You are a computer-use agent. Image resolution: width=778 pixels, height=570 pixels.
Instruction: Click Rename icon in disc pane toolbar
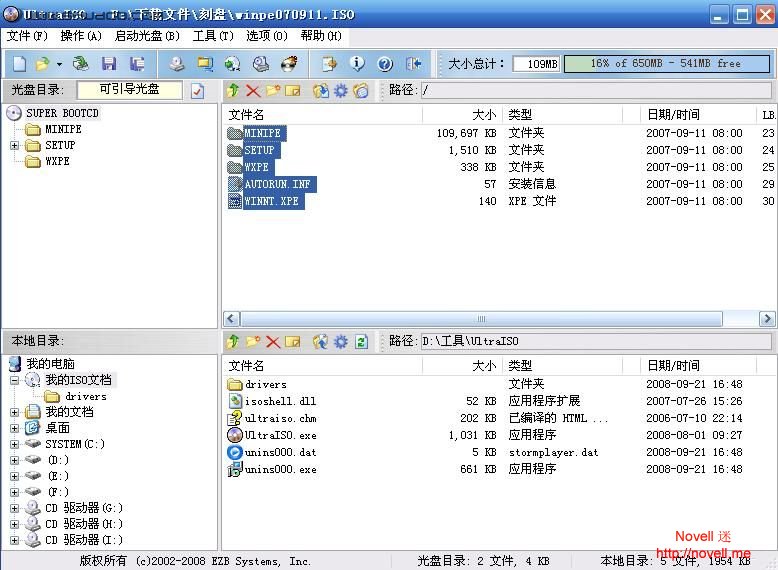[x=293, y=90]
